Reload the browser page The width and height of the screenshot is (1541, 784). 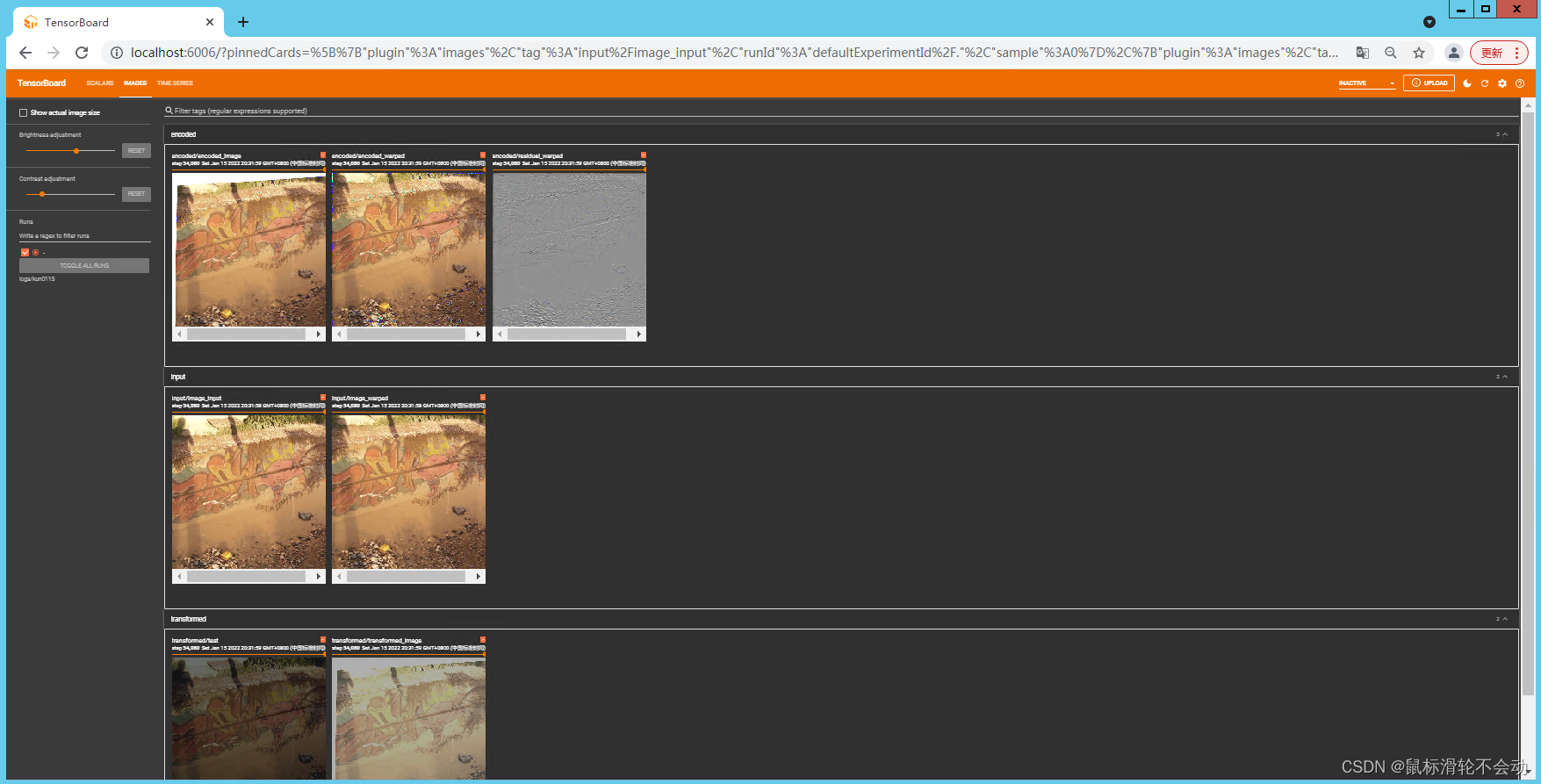click(82, 53)
